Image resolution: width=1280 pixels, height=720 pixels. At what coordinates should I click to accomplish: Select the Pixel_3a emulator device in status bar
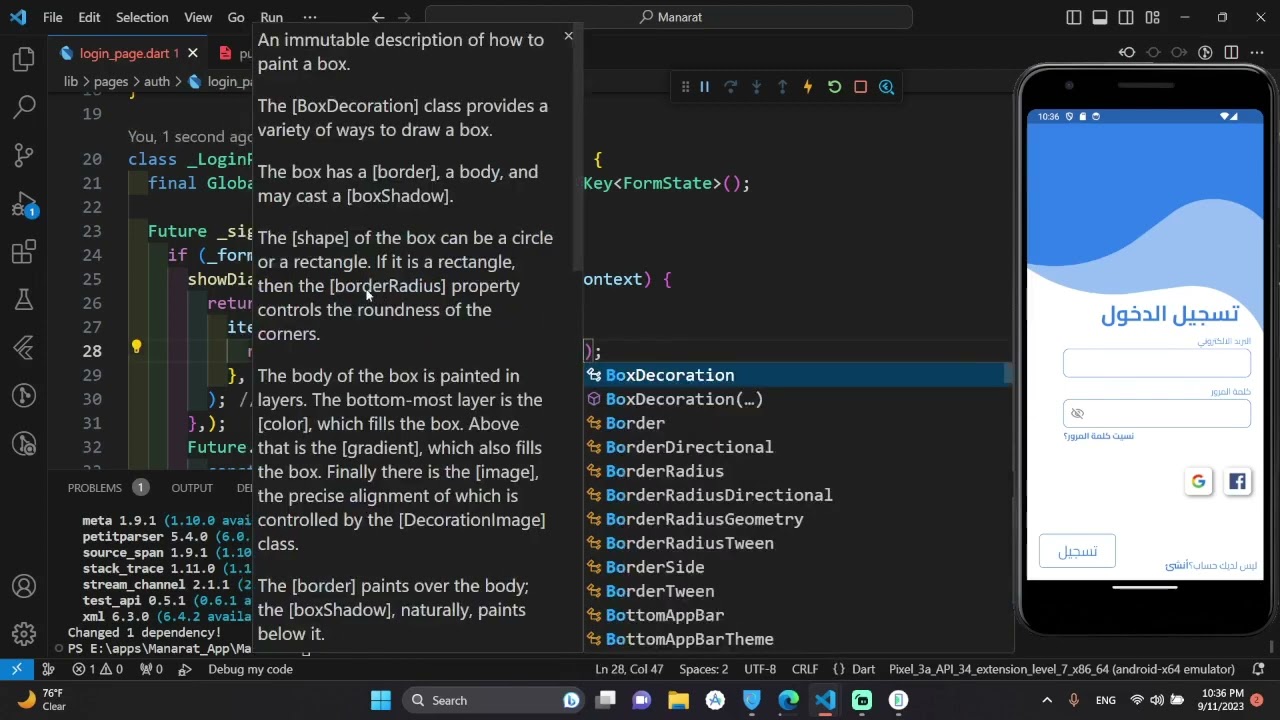[x=1062, y=669]
